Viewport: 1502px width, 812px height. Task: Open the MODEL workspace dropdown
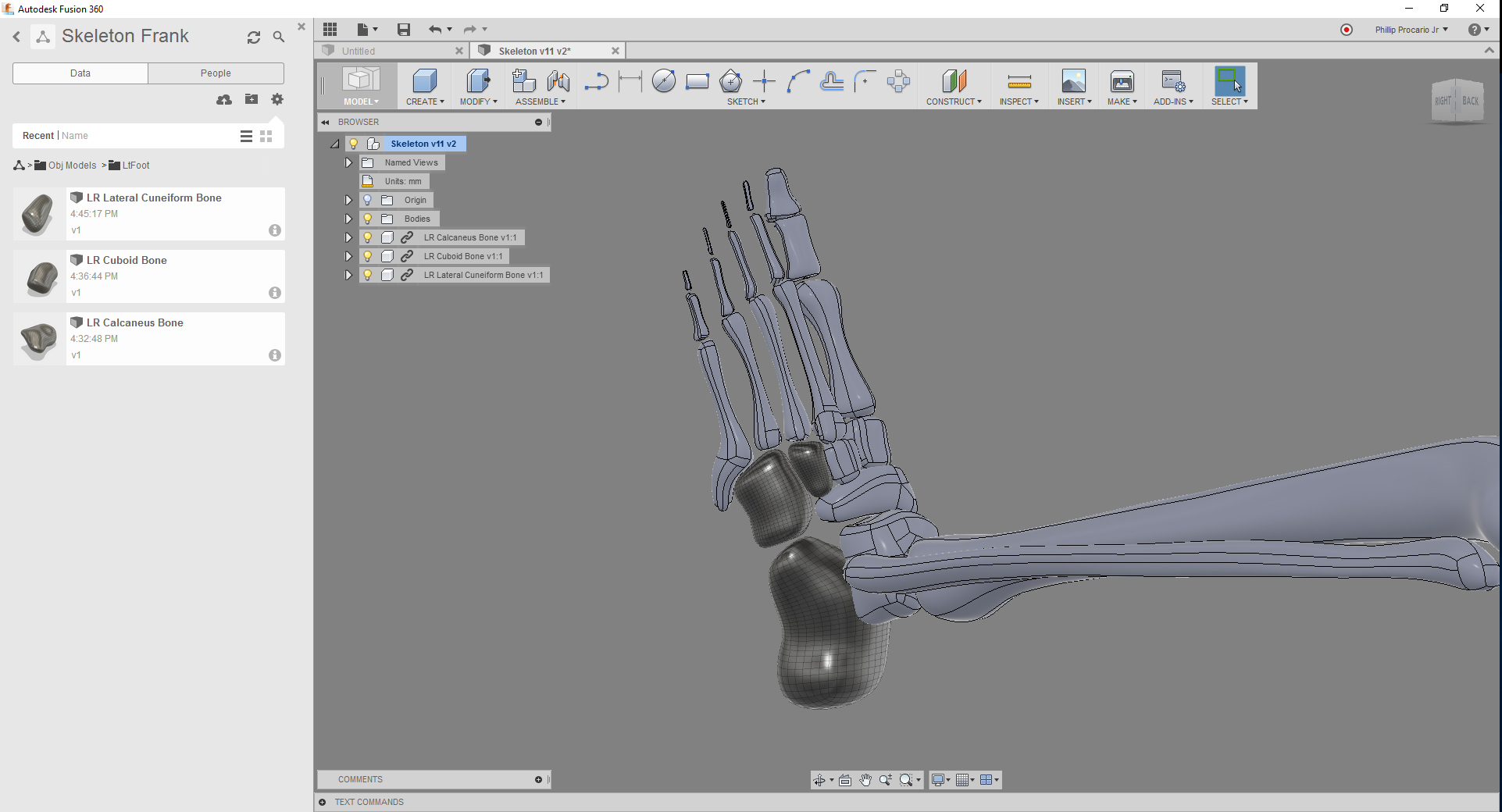click(361, 101)
